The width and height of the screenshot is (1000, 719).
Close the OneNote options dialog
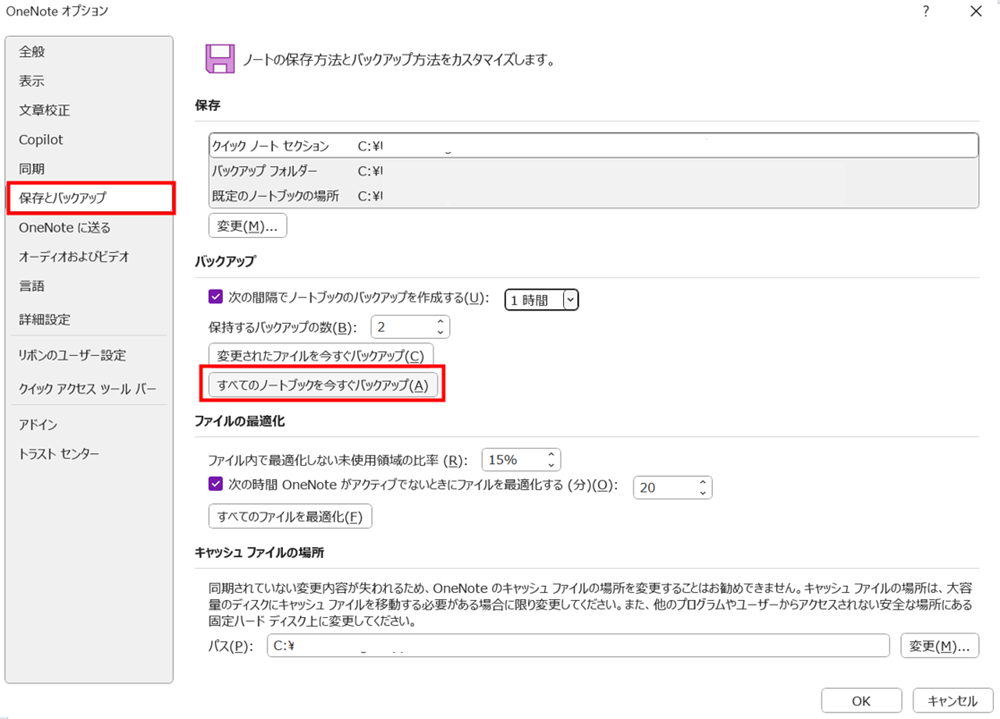coord(976,11)
